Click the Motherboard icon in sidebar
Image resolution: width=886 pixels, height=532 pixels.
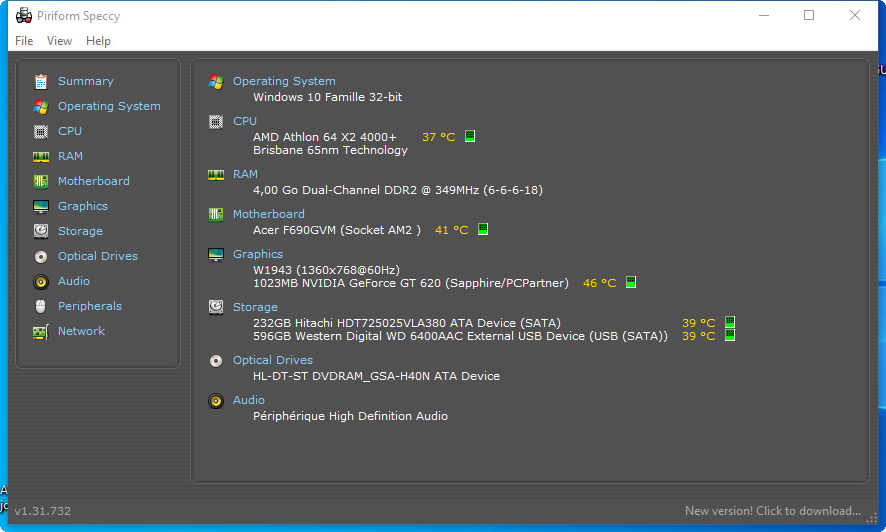(41, 181)
